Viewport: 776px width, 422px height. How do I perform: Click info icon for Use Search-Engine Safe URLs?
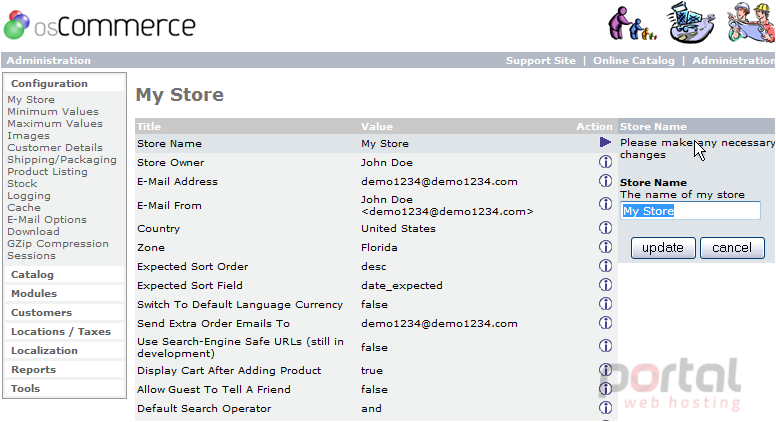[x=605, y=345]
